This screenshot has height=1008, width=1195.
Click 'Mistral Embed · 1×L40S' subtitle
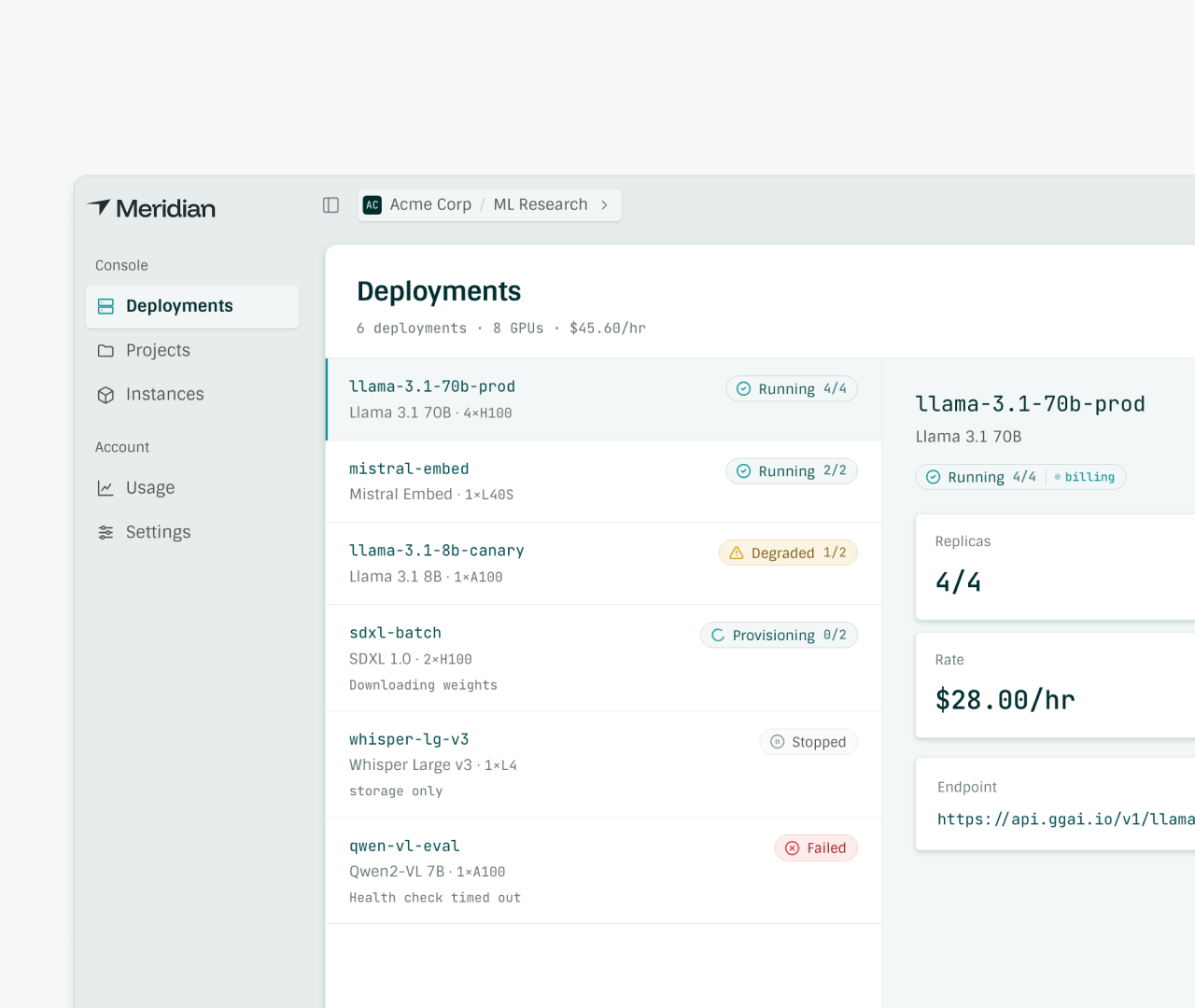click(431, 495)
